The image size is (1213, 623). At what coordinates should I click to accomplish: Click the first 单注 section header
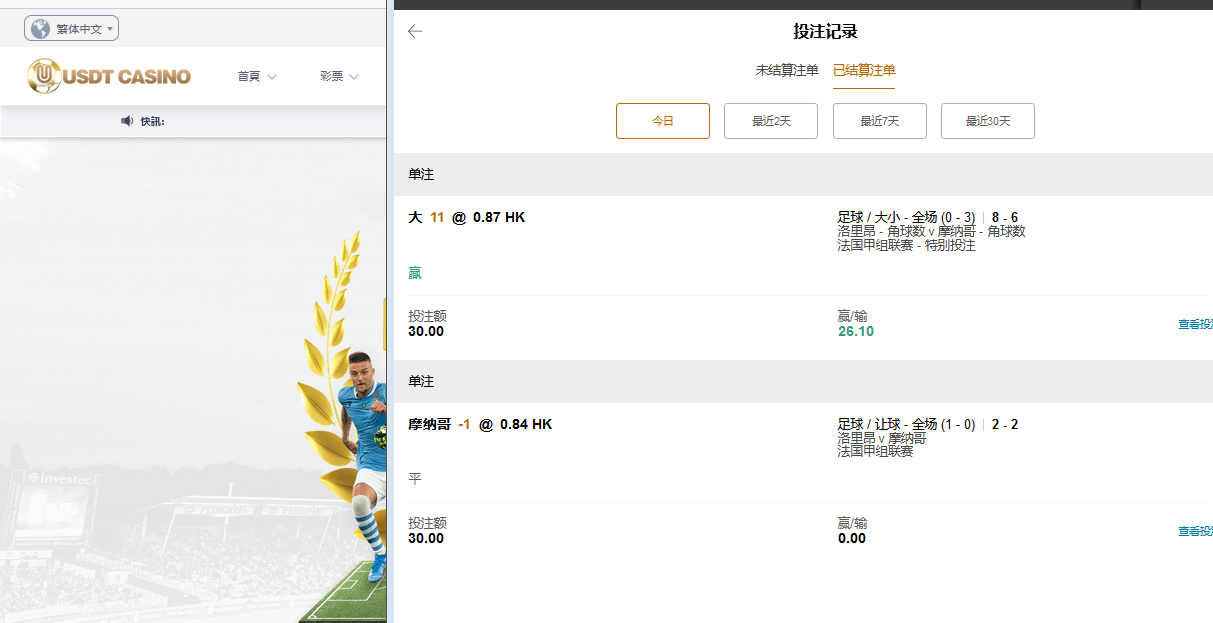[421, 175]
